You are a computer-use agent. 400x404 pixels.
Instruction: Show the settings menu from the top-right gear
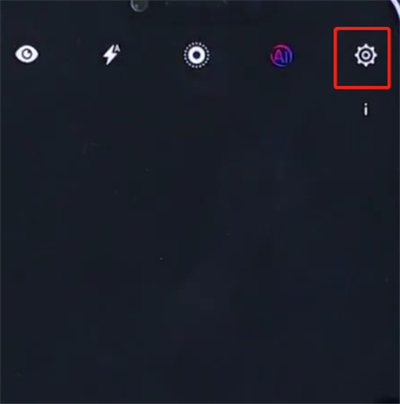(365, 55)
